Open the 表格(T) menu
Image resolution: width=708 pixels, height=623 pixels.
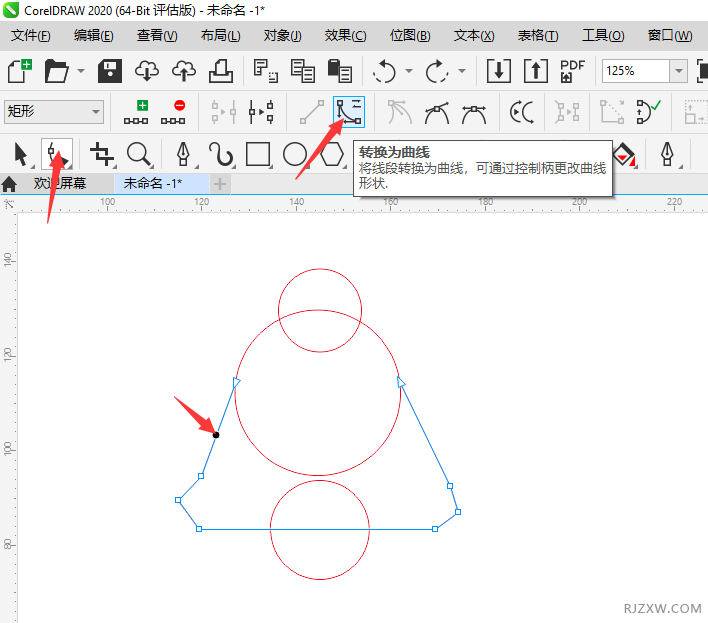537,35
